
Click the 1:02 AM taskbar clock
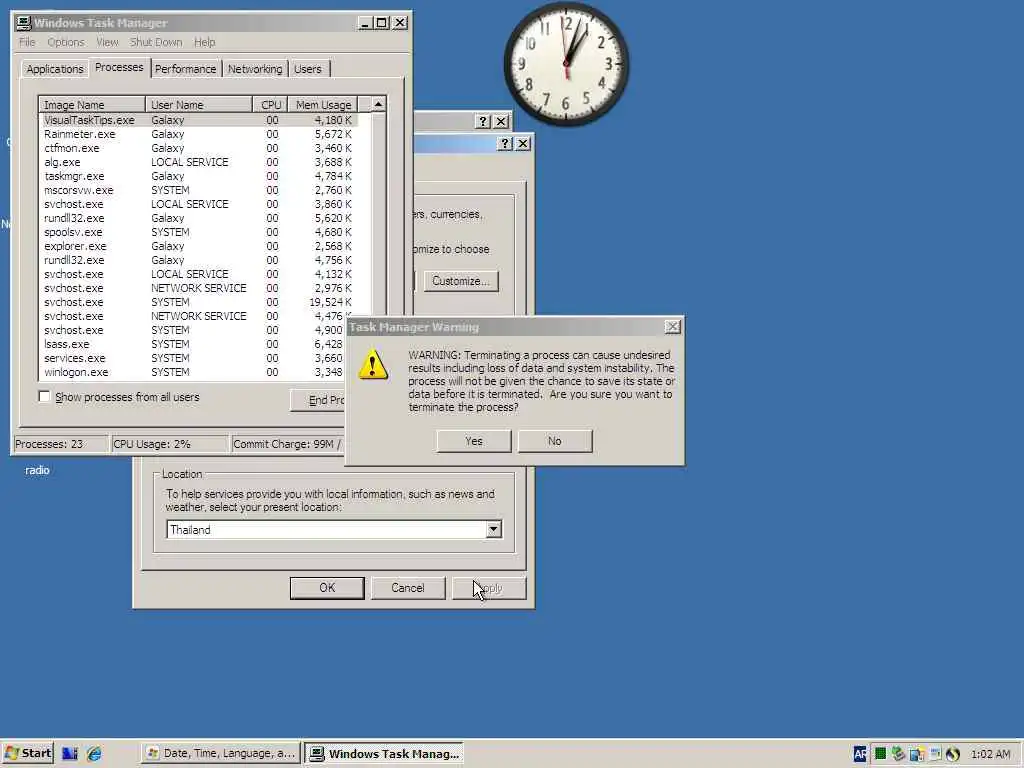click(990, 754)
